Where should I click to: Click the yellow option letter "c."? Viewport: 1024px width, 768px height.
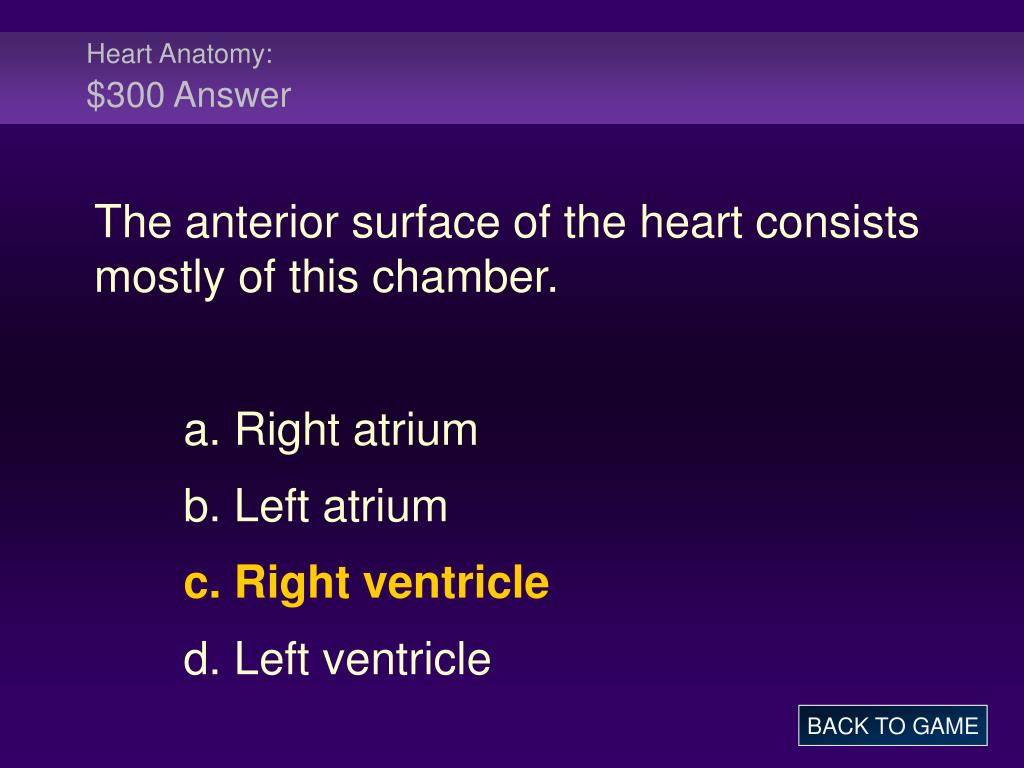coord(202,584)
